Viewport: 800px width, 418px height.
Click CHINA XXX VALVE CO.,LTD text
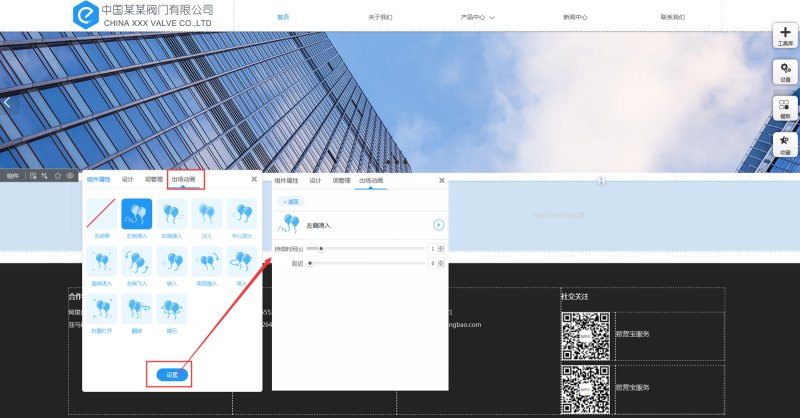click(x=157, y=23)
